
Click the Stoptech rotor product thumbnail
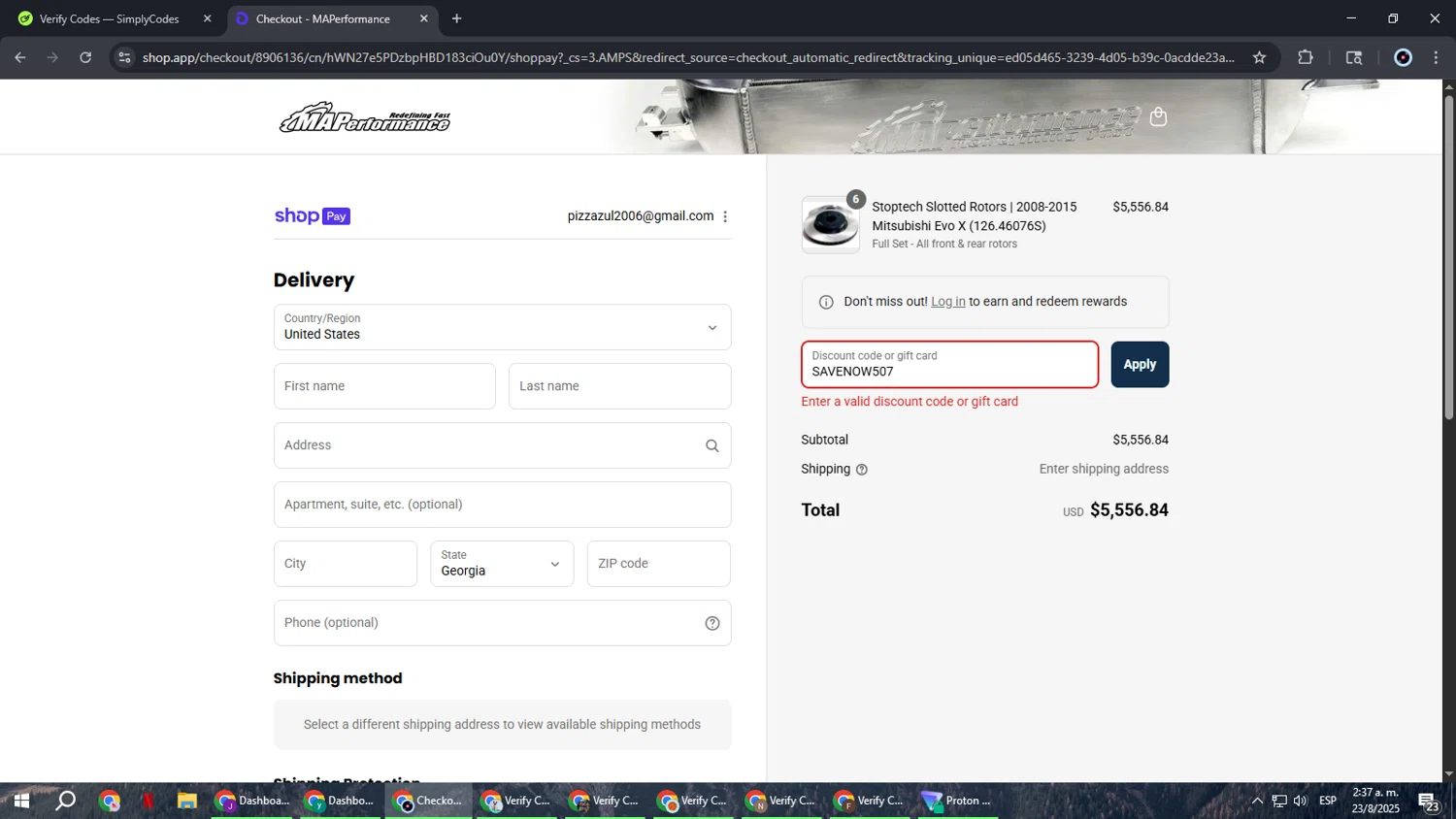click(x=830, y=225)
